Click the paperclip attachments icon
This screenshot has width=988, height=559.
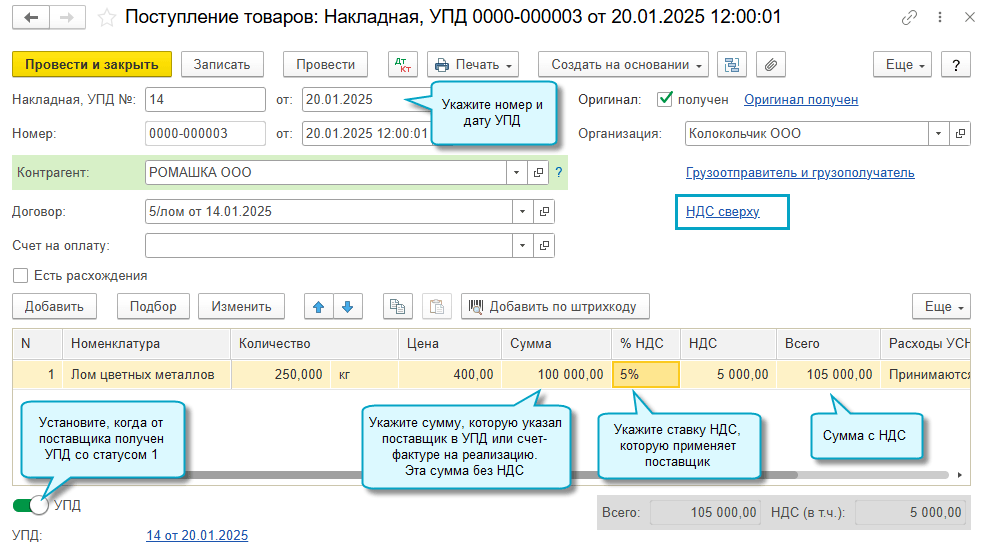tap(769, 64)
